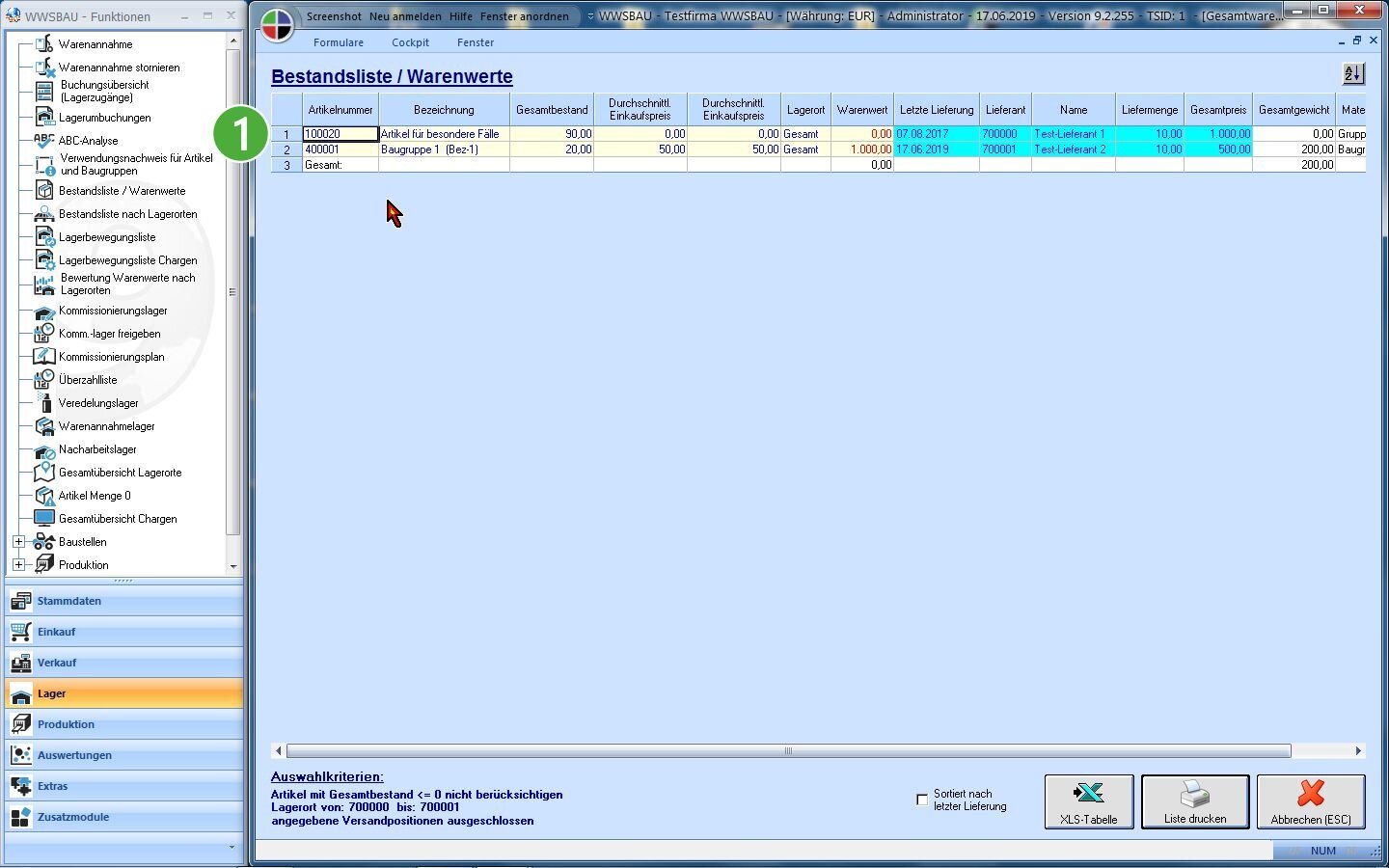Click the horizontal table scrollbar thumb
The width and height of the screenshot is (1389, 868).
(x=788, y=750)
